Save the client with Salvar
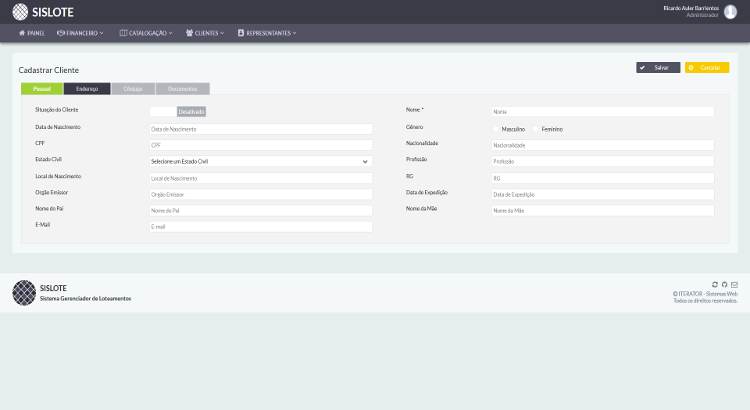The height and width of the screenshot is (410, 750). tap(658, 67)
